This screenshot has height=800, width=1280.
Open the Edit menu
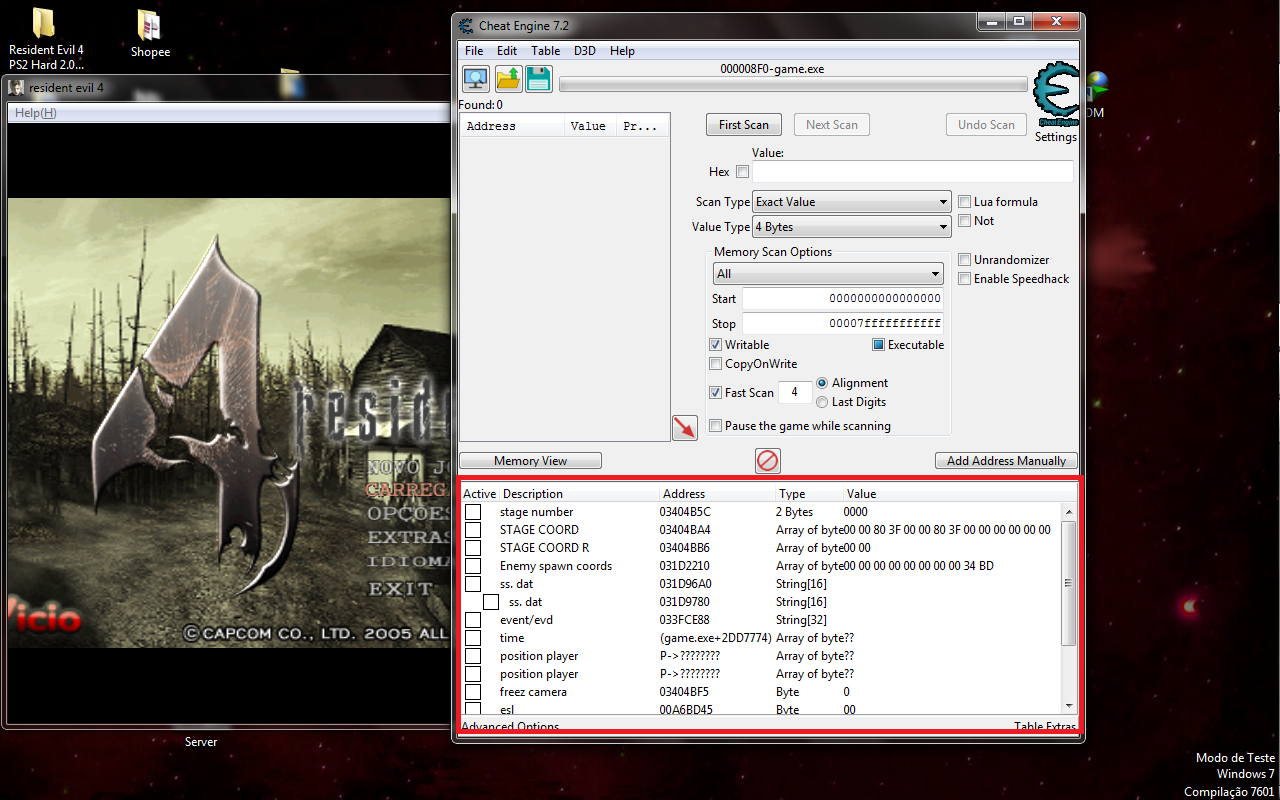pos(507,51)
